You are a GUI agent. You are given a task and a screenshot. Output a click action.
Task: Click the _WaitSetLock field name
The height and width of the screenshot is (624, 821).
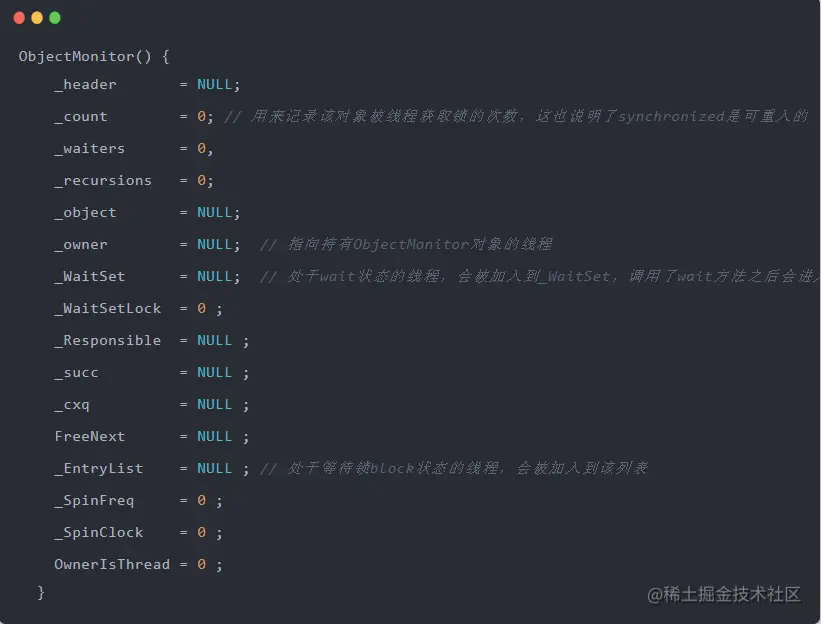[x=107, y=308]
